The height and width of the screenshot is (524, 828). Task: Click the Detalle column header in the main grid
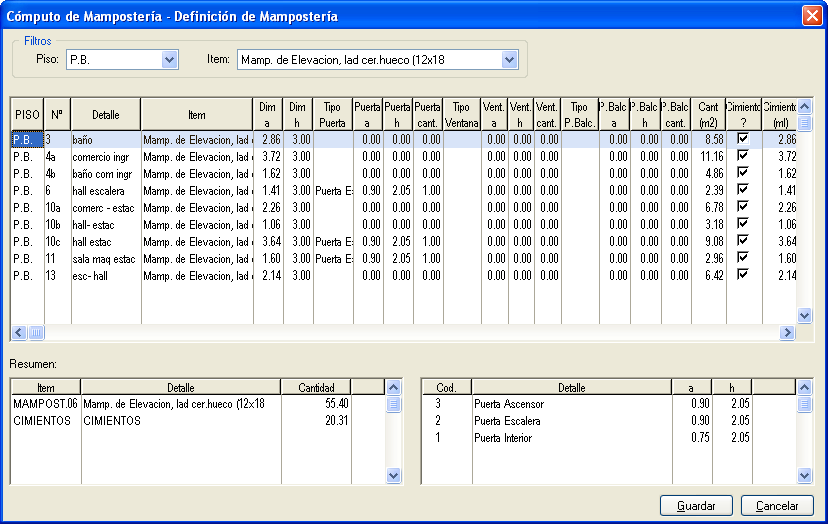pos(106,114)
